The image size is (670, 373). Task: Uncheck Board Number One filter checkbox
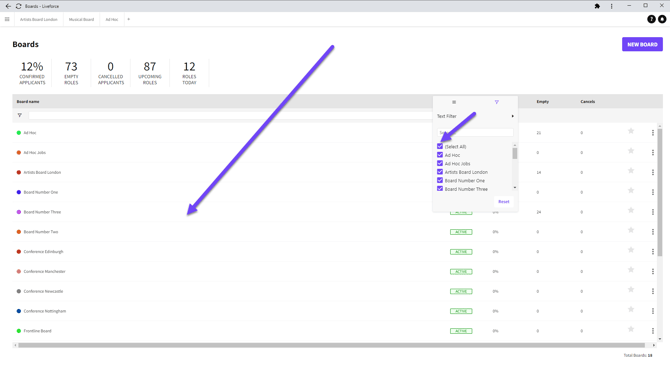[440, 180]
